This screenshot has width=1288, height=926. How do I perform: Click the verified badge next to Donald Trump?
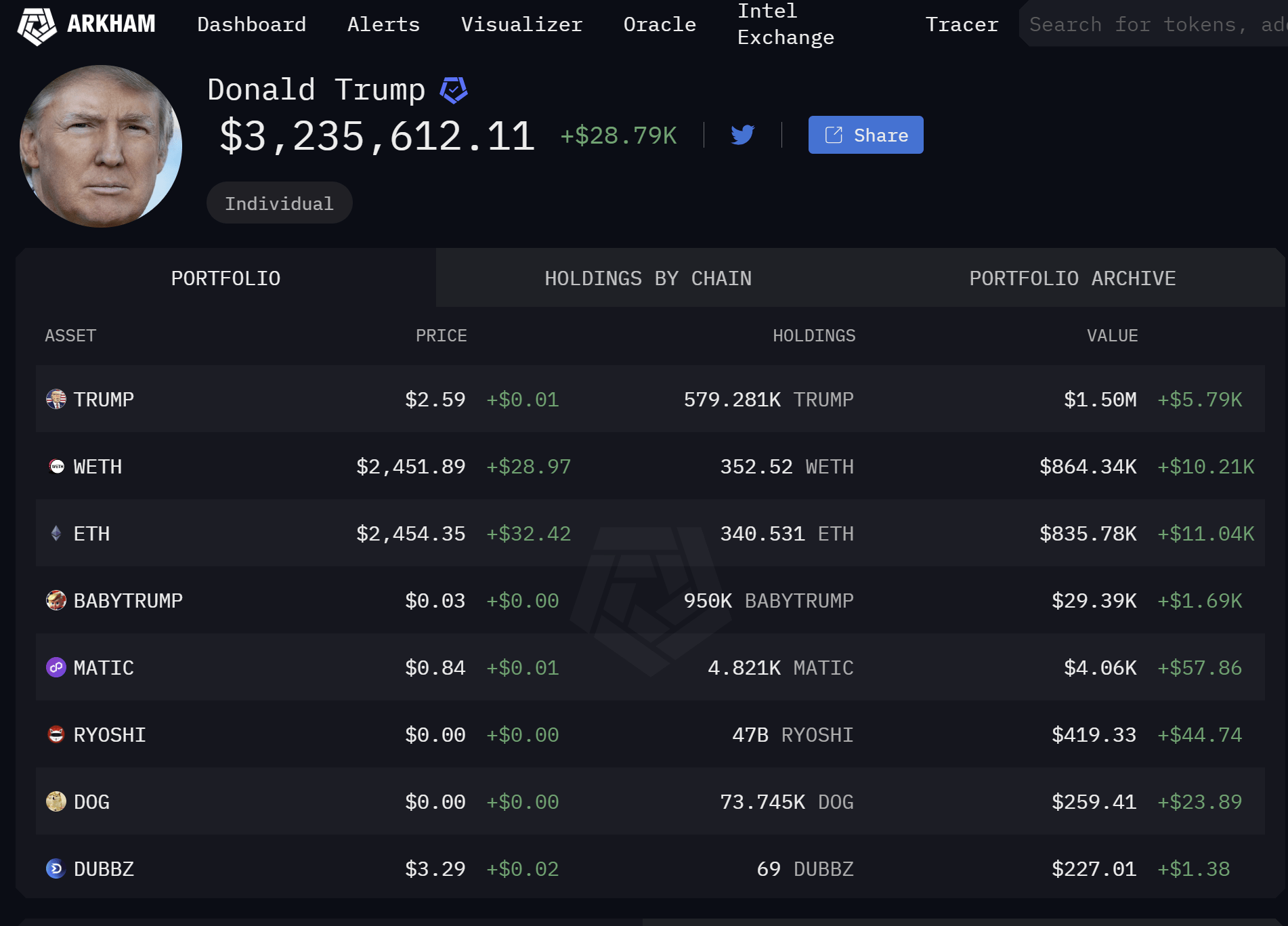tap(453, 89)
